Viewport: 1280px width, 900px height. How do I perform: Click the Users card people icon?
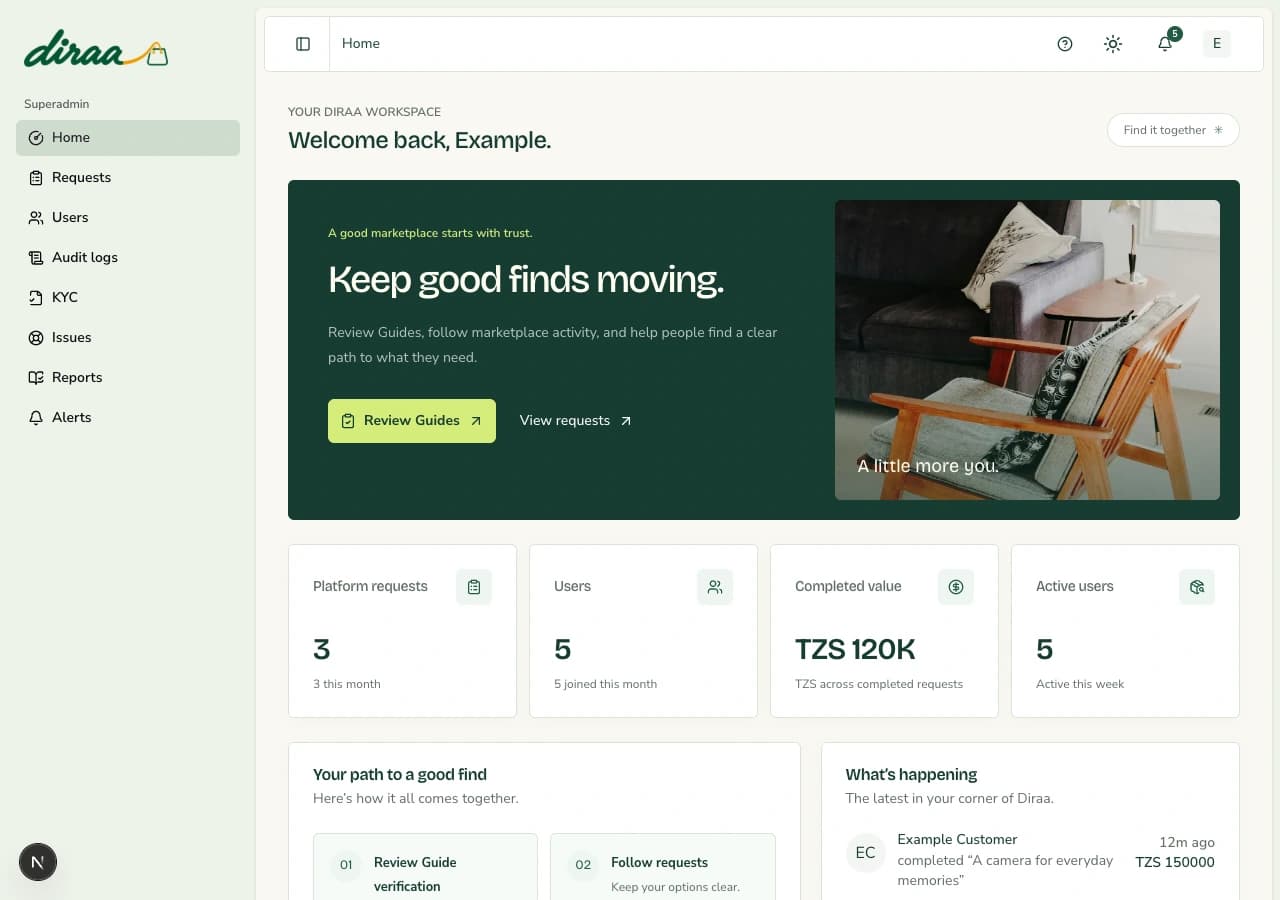click(x=715, y=587)
